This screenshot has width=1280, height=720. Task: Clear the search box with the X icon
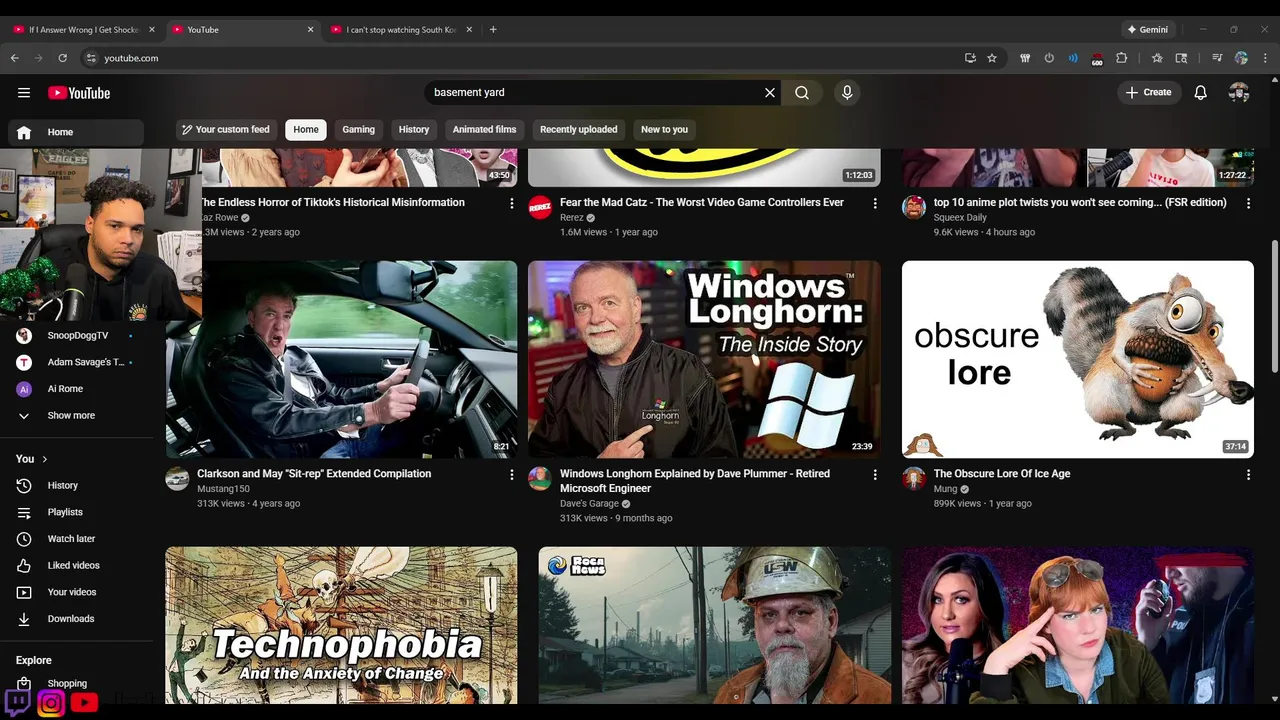pos(770,92)
